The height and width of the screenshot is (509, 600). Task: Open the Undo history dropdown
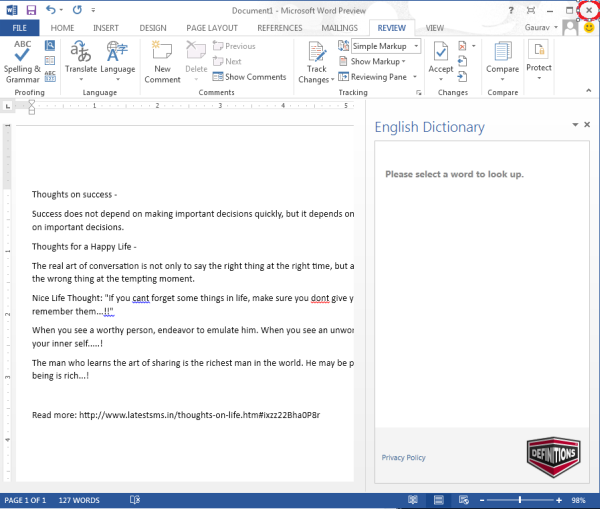(x=61, y=10)
